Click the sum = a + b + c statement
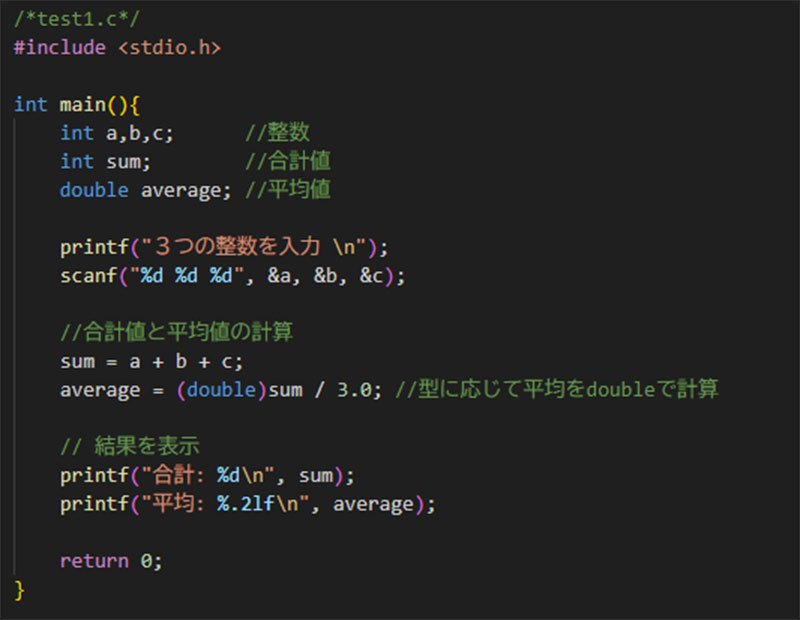This screenshot has width=800, height=620. point(152,362)
